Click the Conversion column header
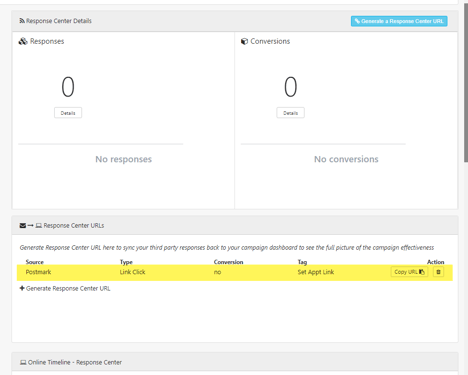 228,262
